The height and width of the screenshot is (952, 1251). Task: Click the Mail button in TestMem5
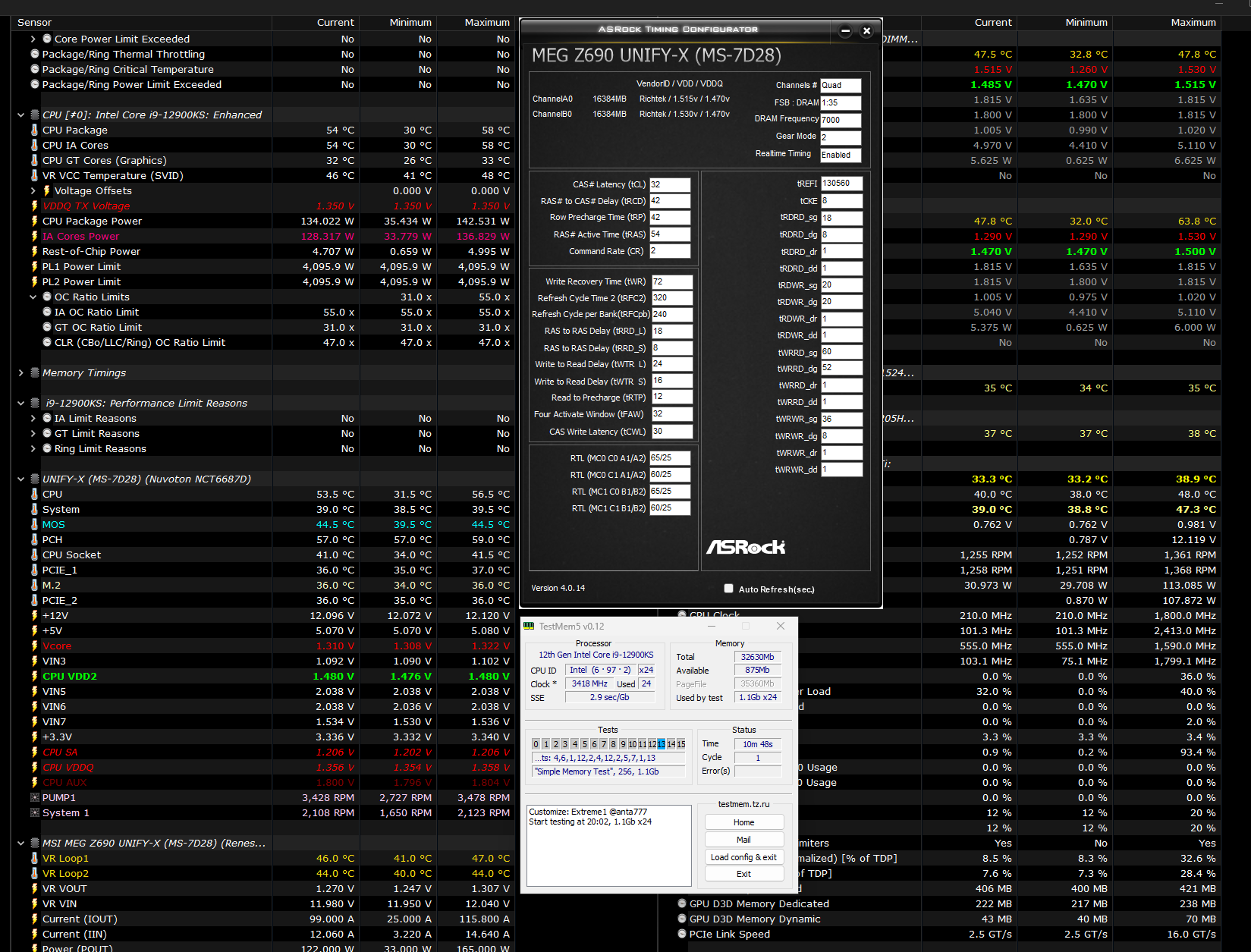(744, 840)
